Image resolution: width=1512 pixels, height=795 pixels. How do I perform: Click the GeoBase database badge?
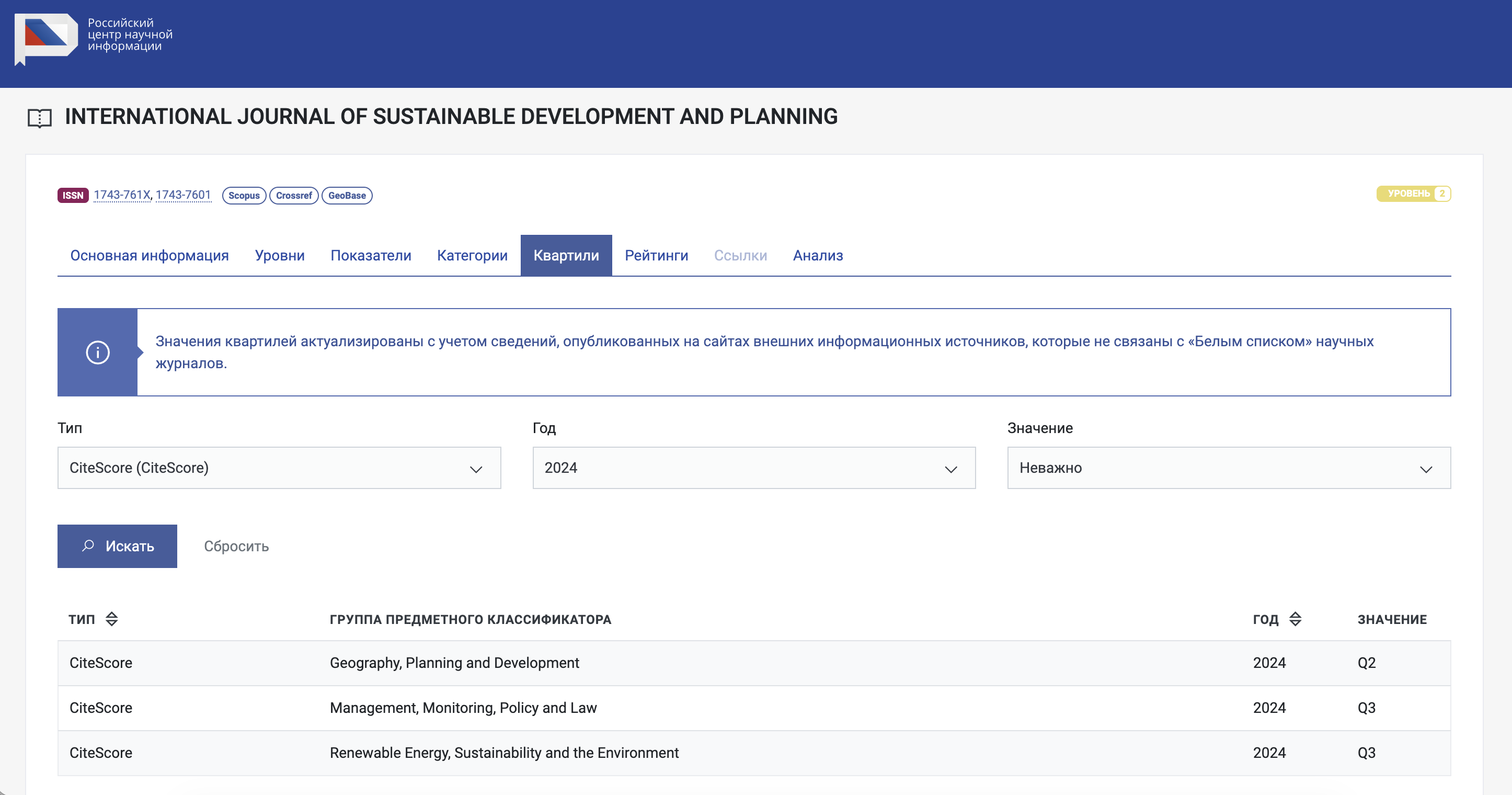[x=346, y=195]
